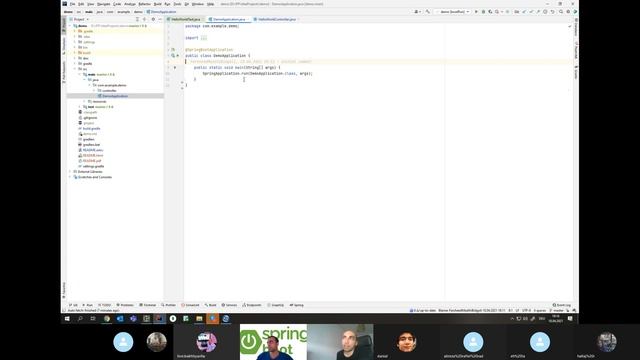Viewport: 640px width, 360px height.
Task: Open Microsoft Teams from the taskbar
Action: point(133,318)
